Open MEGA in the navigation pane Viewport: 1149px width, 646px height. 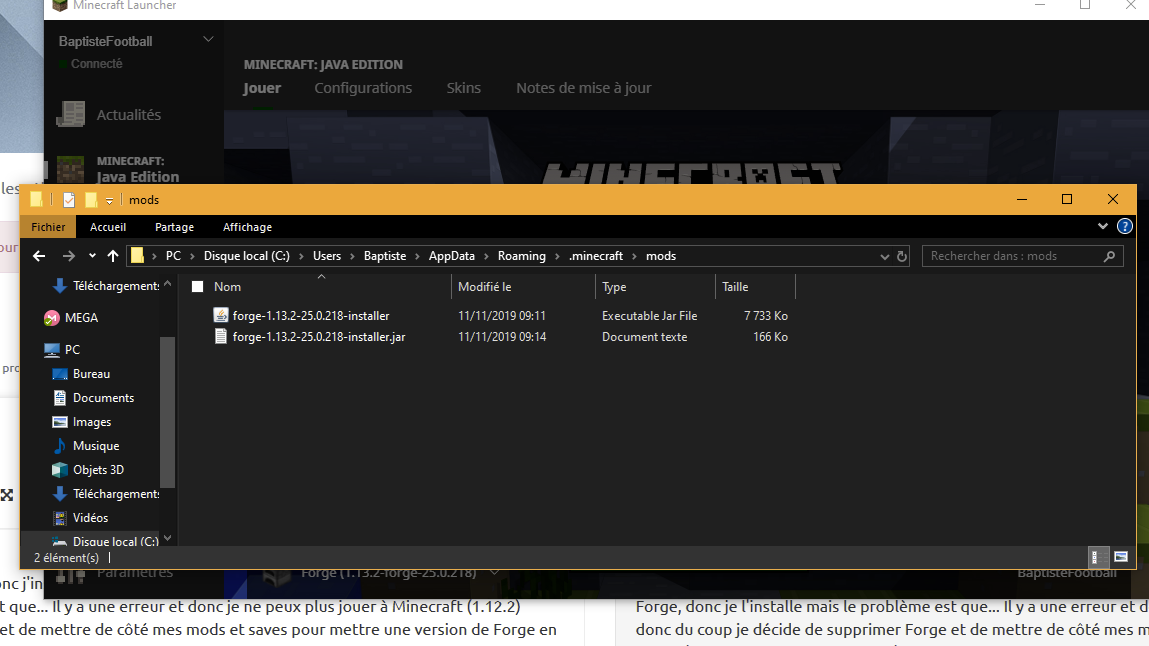tap(81, 318)
